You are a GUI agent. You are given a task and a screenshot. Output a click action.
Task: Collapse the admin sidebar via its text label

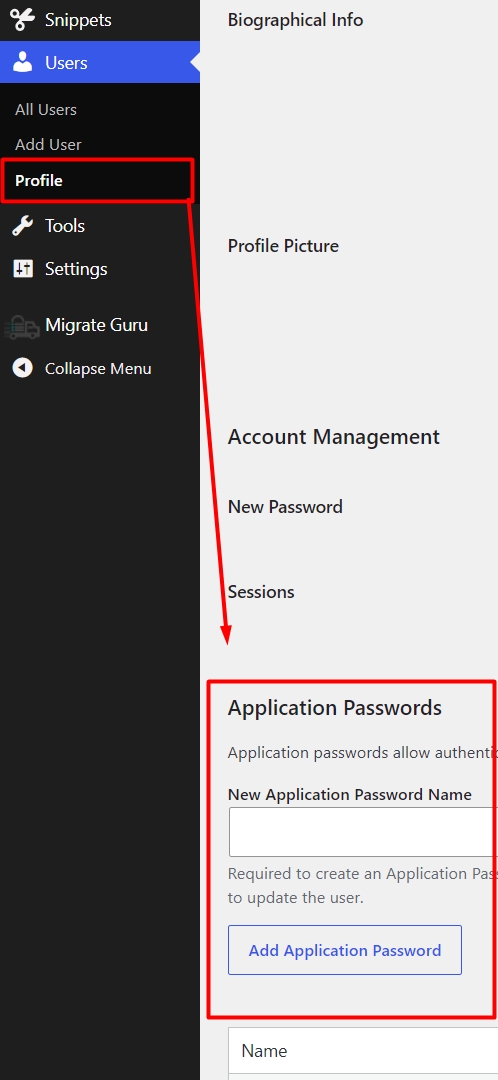click(98, 369)
